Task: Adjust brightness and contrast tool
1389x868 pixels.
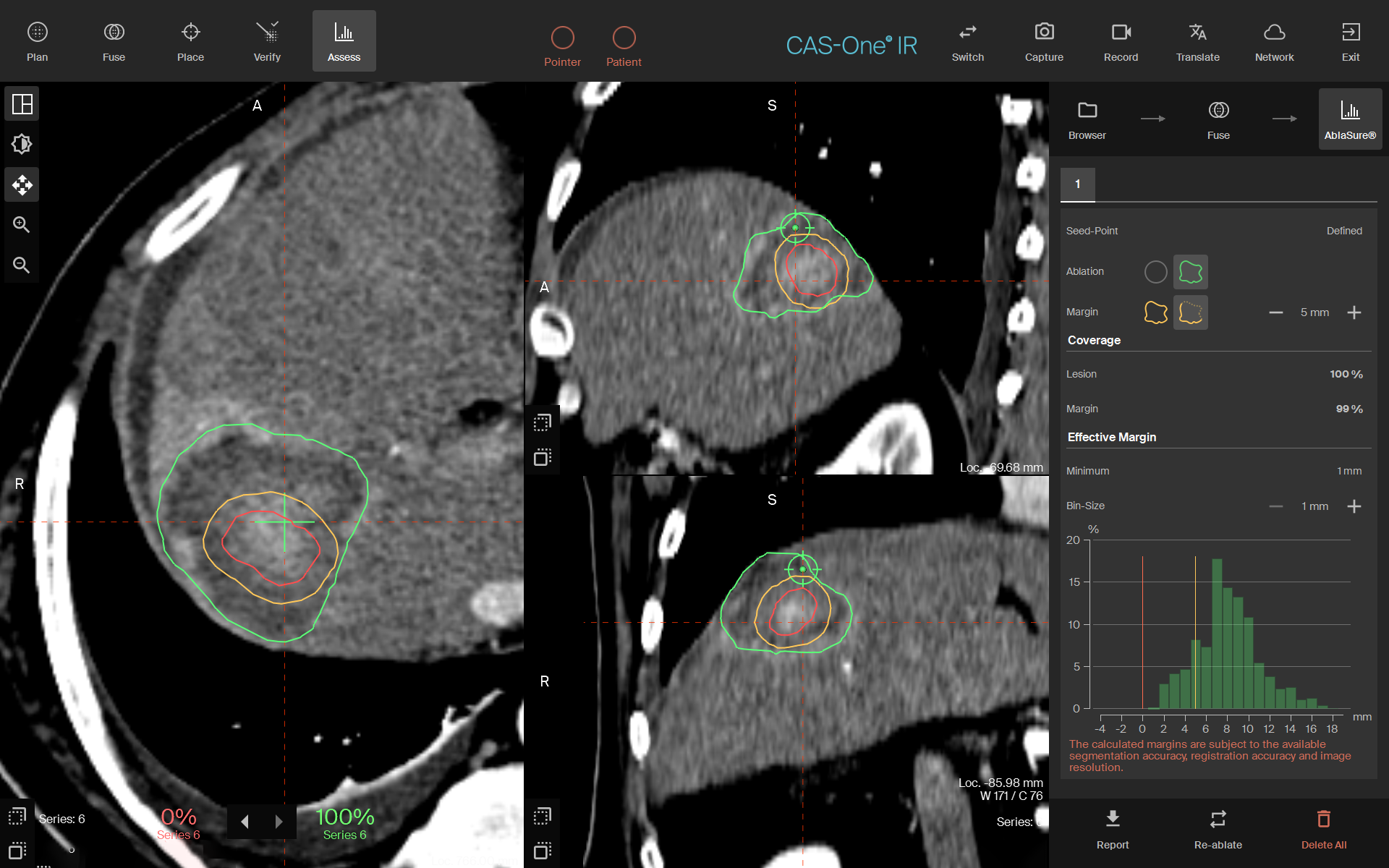Action: pos(22,145)
